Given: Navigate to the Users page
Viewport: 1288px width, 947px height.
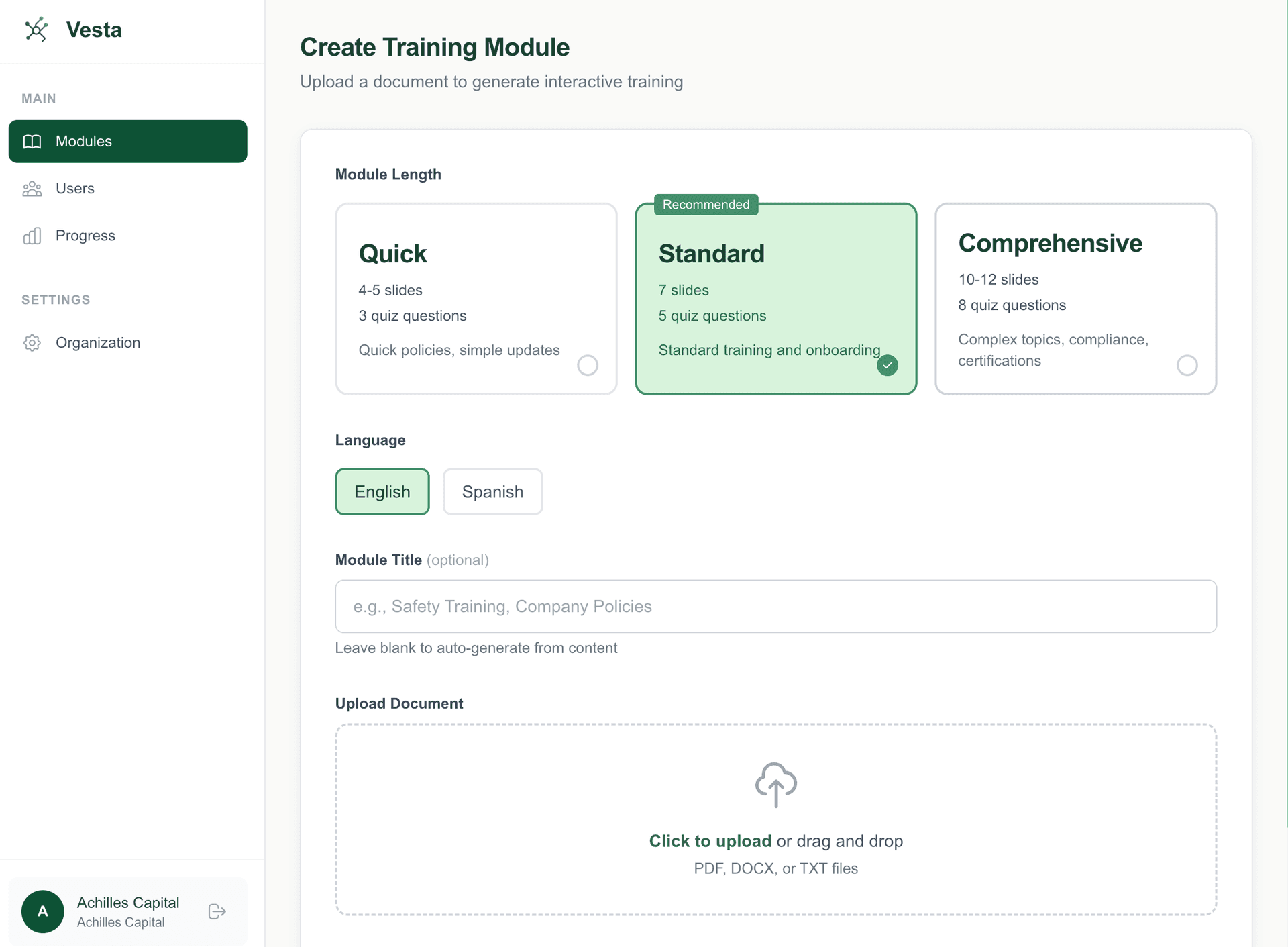Looking at the screenshot, I should pos(75,189).
